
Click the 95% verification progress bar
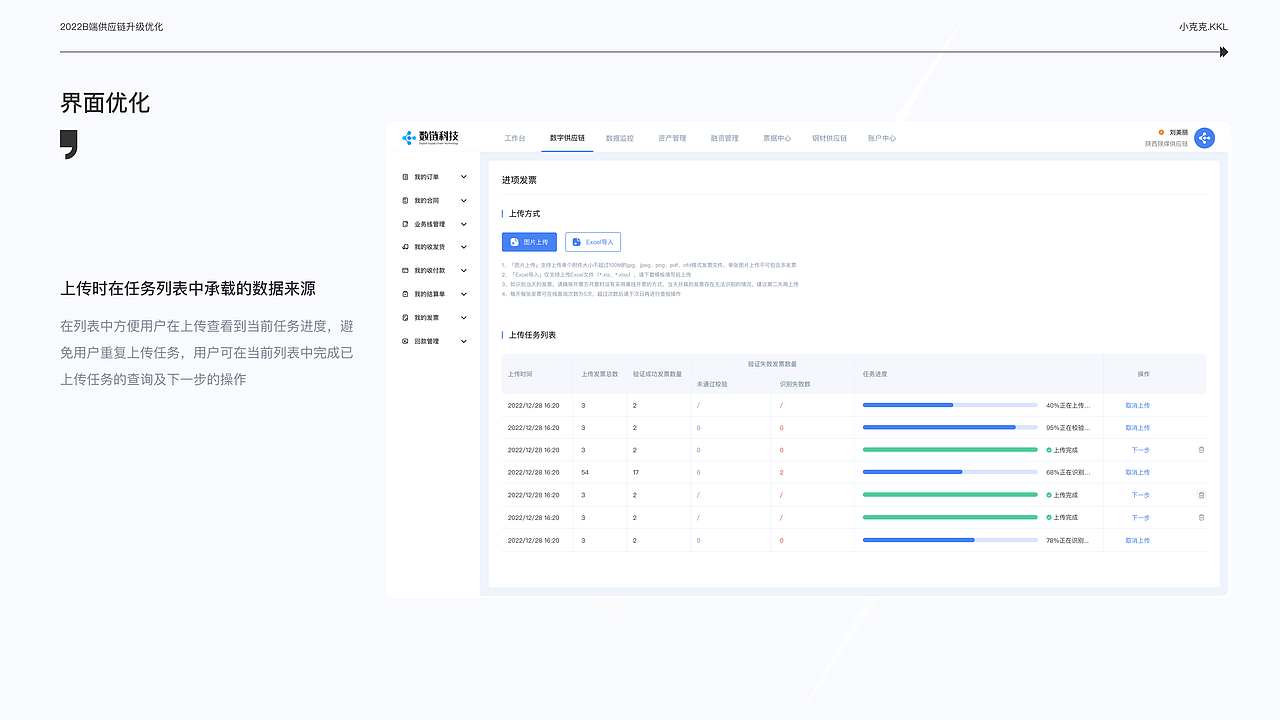click(x=950, y=427)
